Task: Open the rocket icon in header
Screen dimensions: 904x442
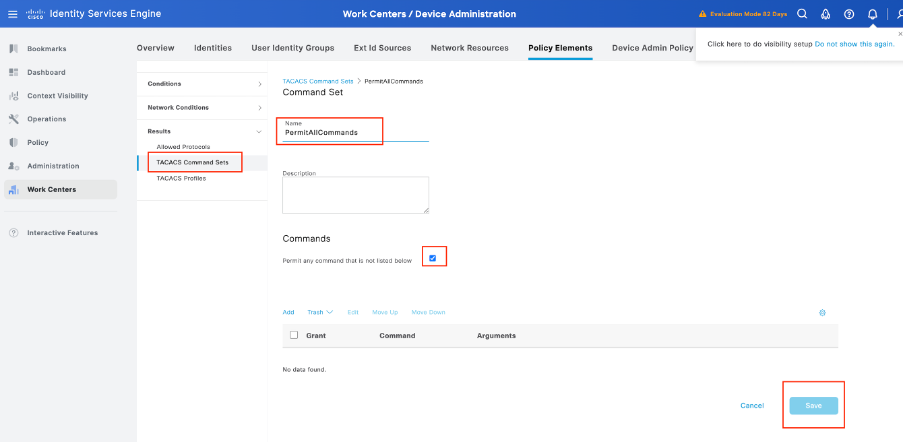Action: click(x=826, y=14)
